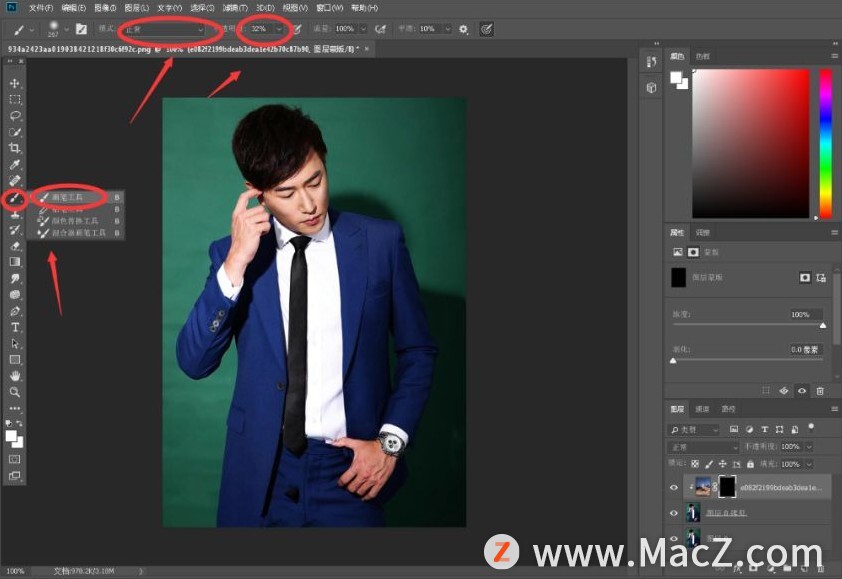
Task: Open the tool preset picker arrow
Action: coord(32,29)
